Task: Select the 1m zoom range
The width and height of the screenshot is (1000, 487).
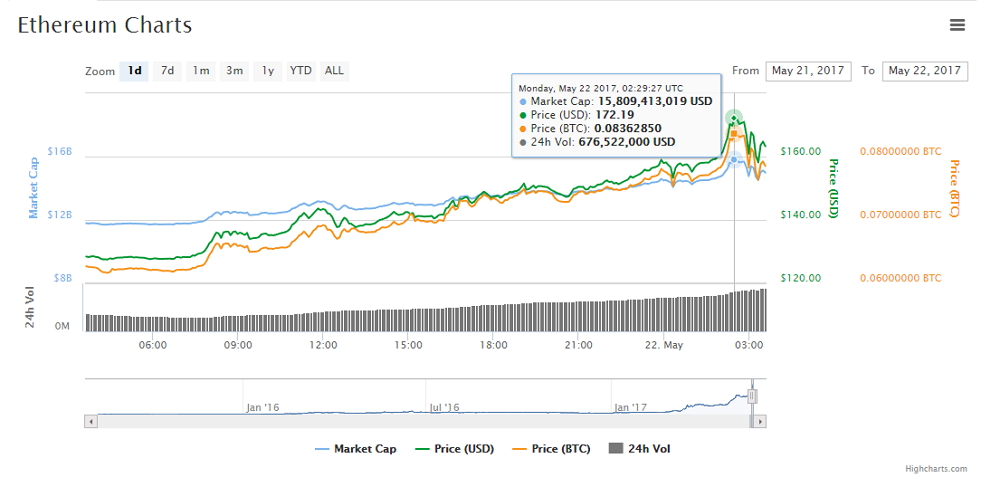Action: [x=201, y=71]
